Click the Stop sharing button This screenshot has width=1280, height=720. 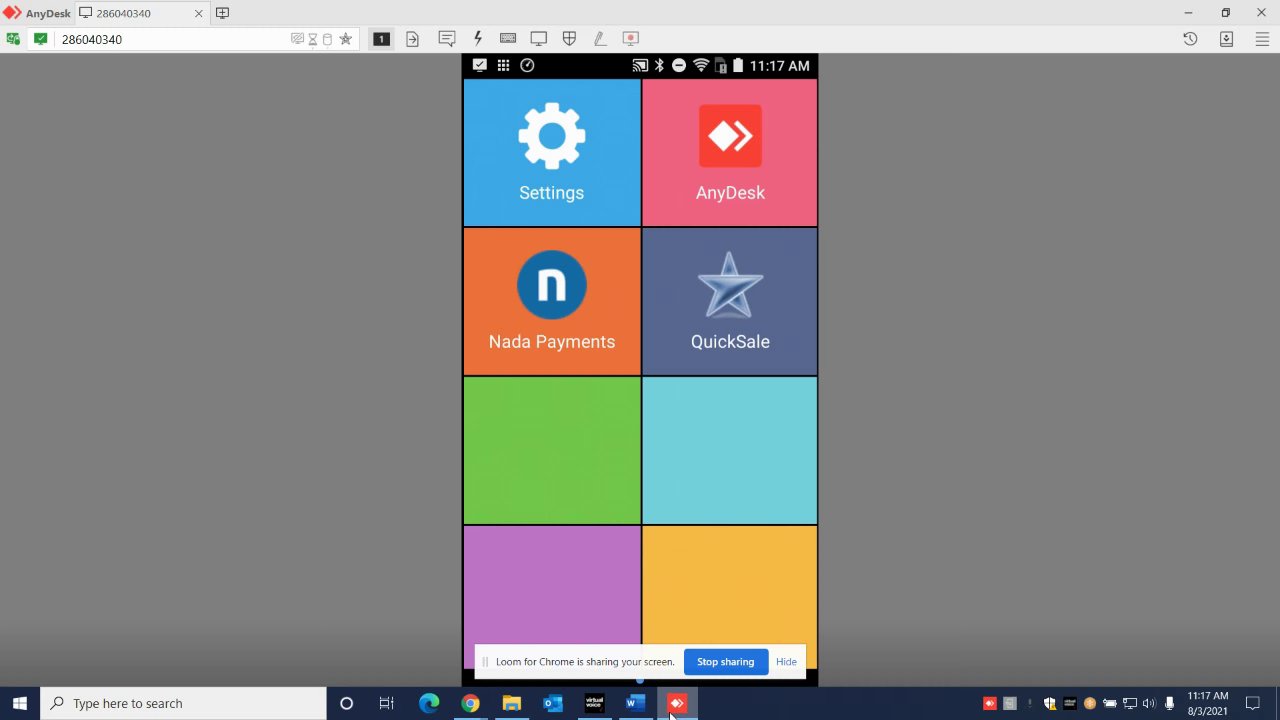tap(726, 662)
